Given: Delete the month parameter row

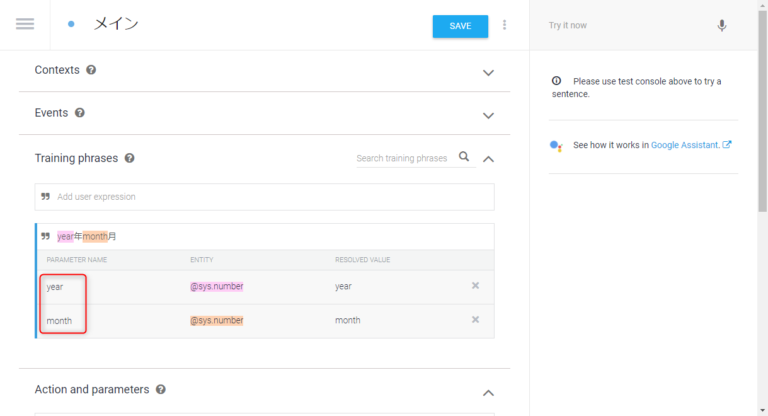Looking at the screenshot, I should coord(475,320).
